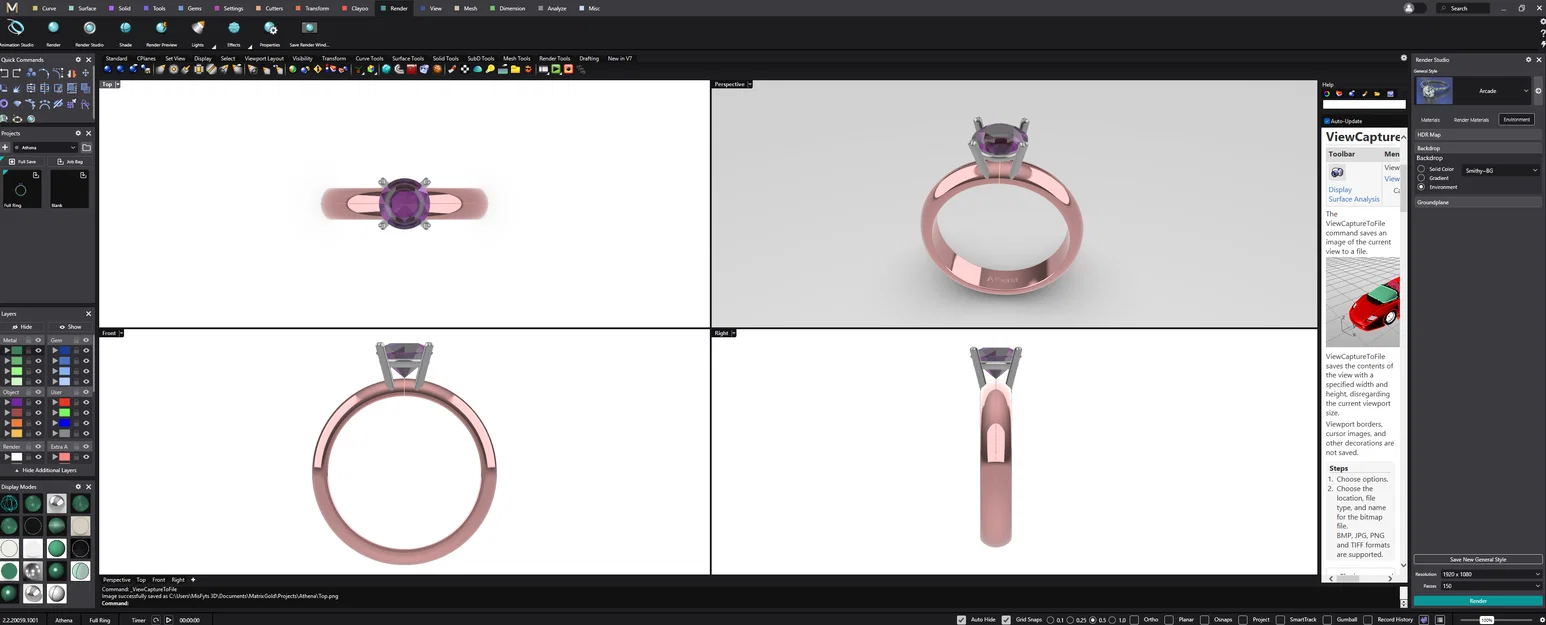Click the green play icon in render toolbar
This screenshot has width=1546, height=625.
click(555, 69)
